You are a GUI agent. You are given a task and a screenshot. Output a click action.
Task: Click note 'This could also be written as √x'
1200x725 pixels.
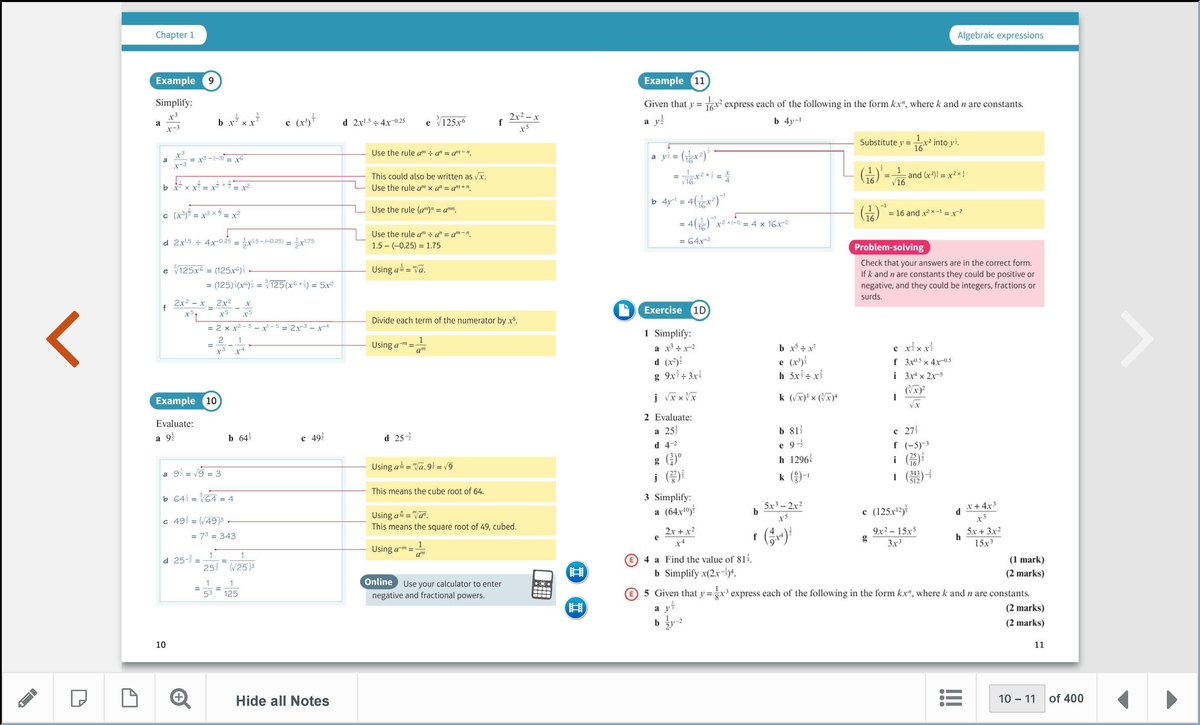coord(428,175)
